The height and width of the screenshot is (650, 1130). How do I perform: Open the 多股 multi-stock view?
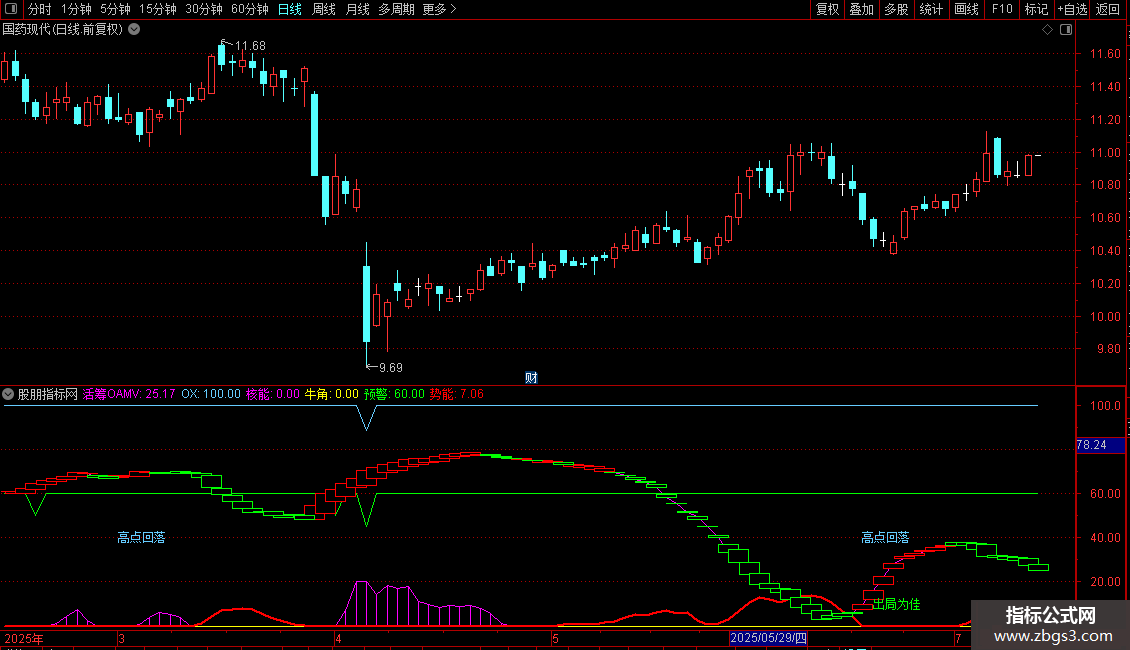click(896, 9)
